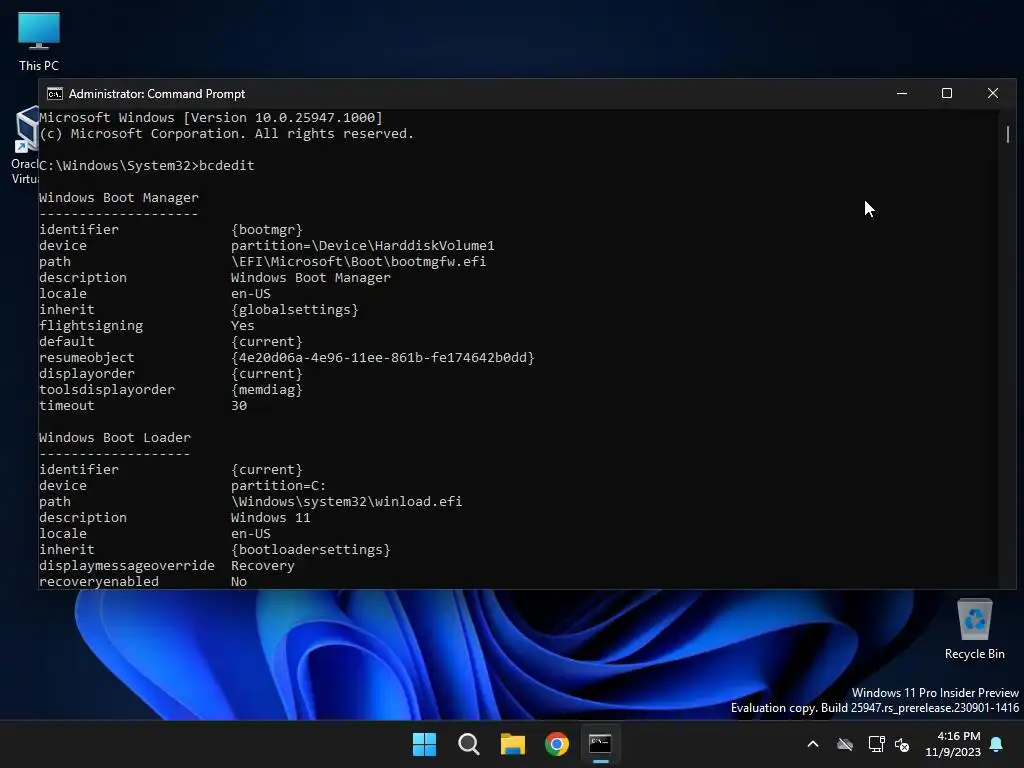Image resolution: width=1024 pixels, height=768 pixels.
Task: Click winload.efi path value
Action: pos(346,502)
